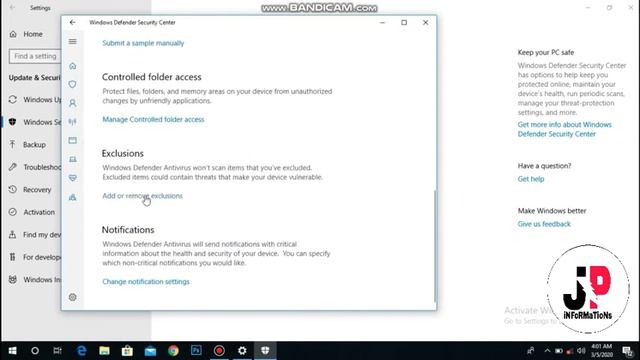Open Defender settings gear icon
This screenshot has width=640, height=360.
point(73,297)
